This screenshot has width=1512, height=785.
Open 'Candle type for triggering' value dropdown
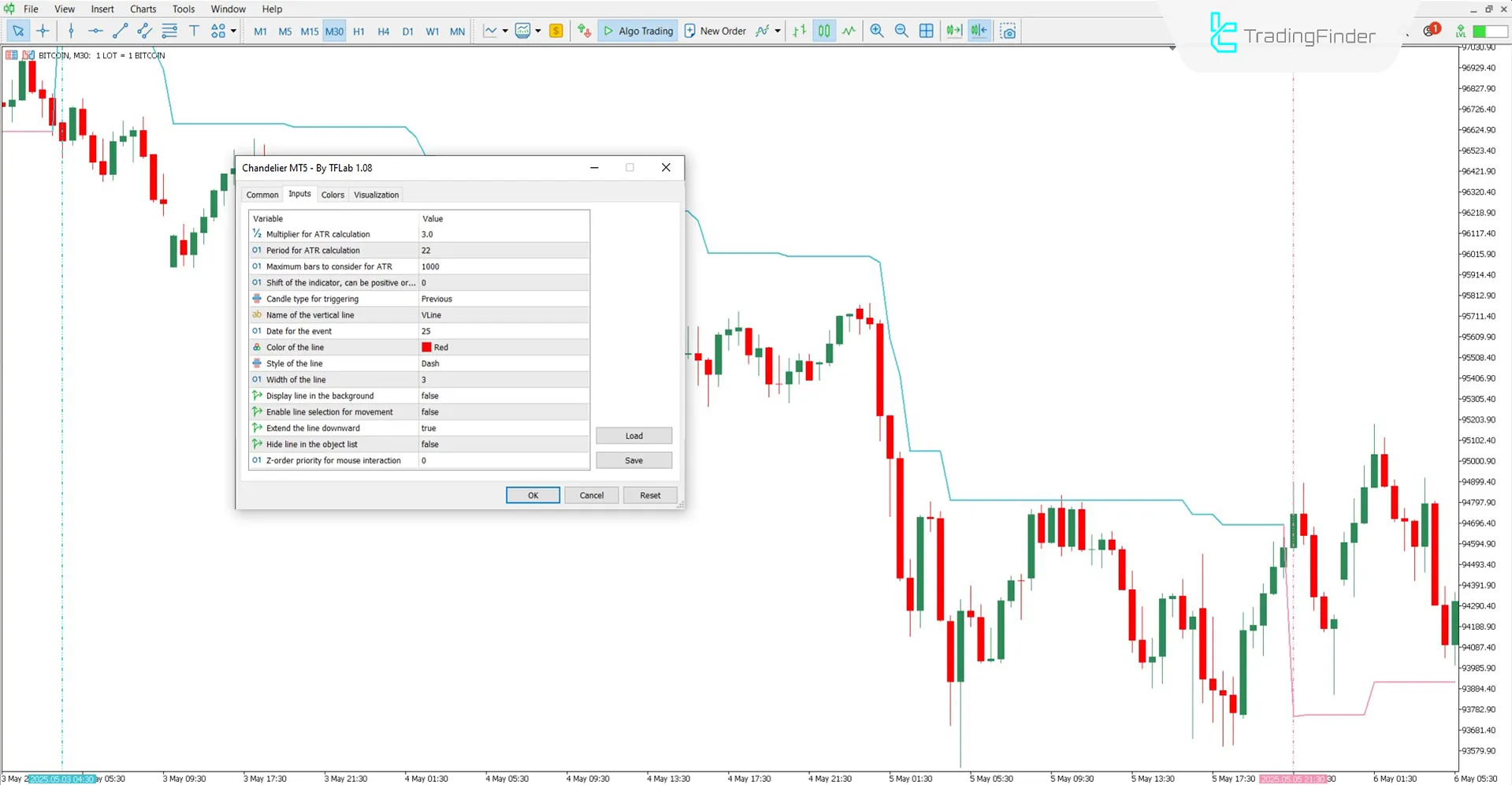pyautogui.click(x=503, y=299)
